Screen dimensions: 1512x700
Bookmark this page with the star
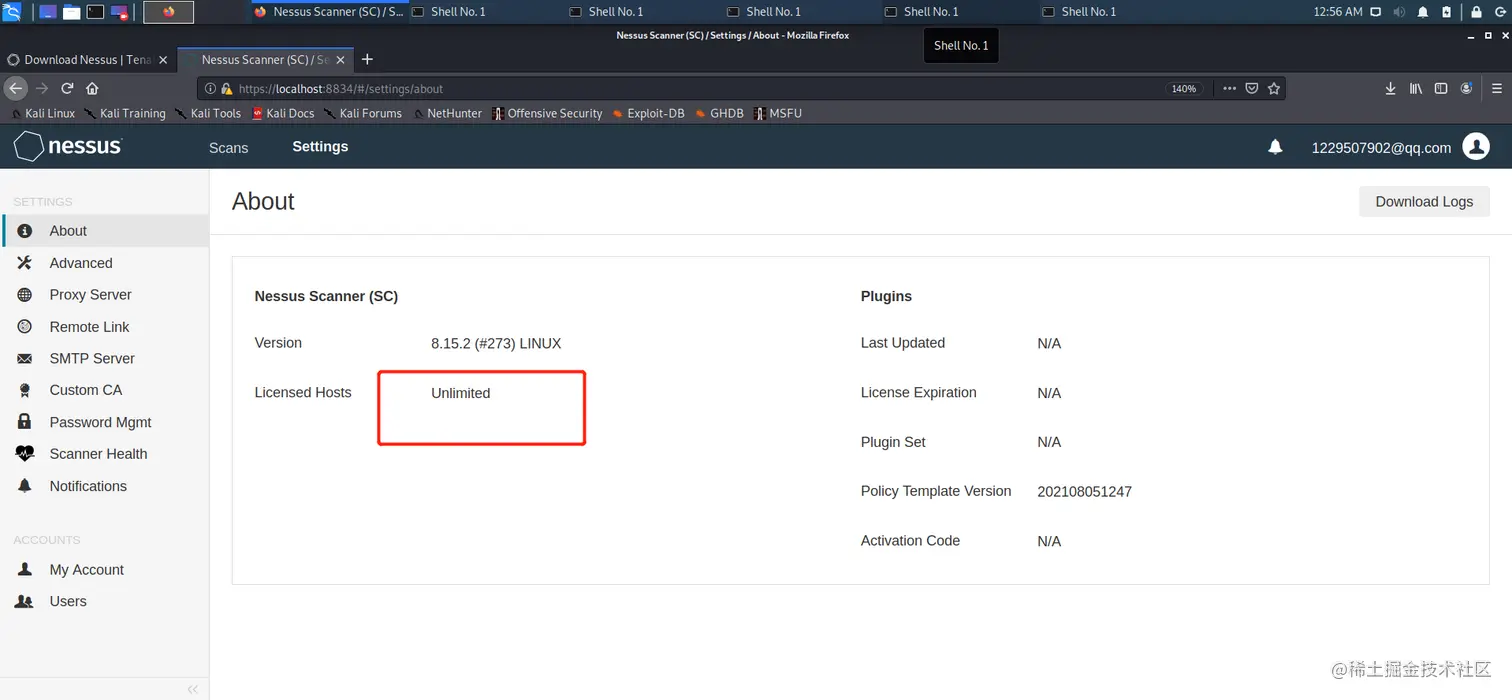click(1273, 88)
